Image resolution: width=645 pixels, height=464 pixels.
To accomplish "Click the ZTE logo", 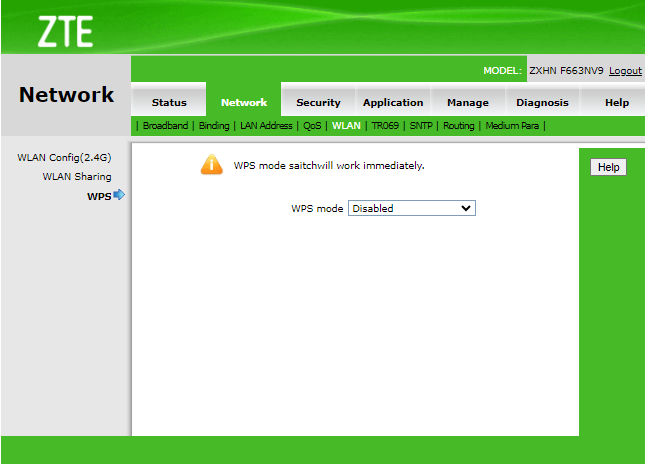I will click(x=65, y=31).
